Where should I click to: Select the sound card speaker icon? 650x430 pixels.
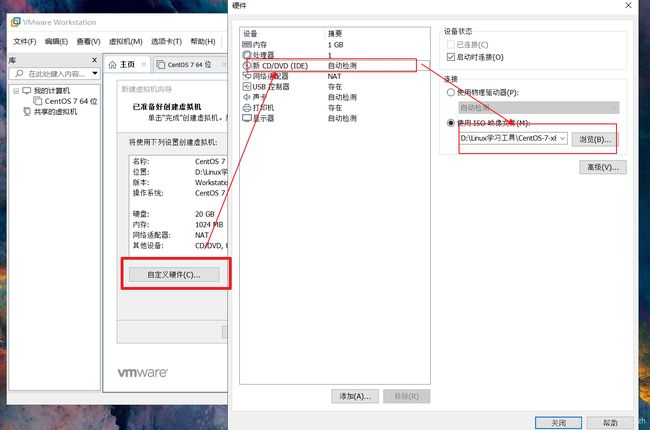coord(247,97)
